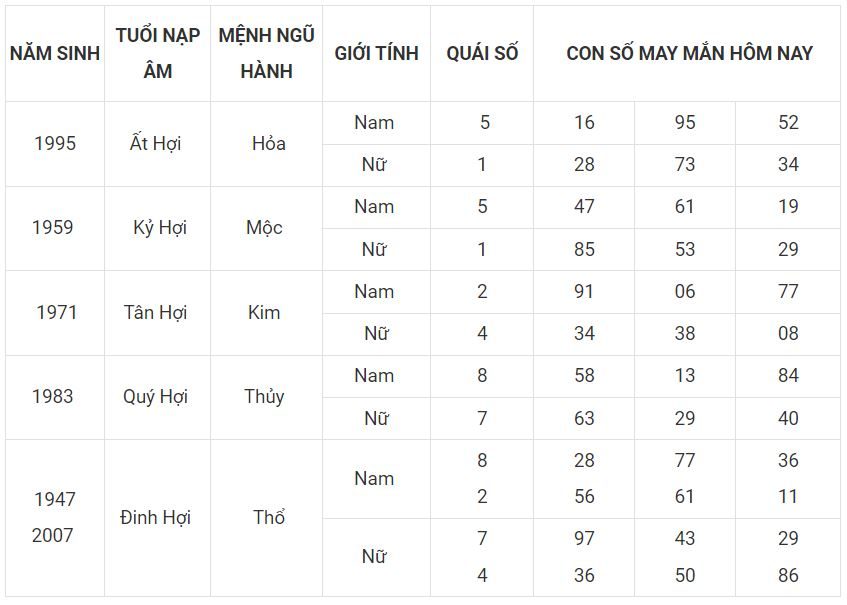
Task: Select the Thổ element cell
Action: 269,517
